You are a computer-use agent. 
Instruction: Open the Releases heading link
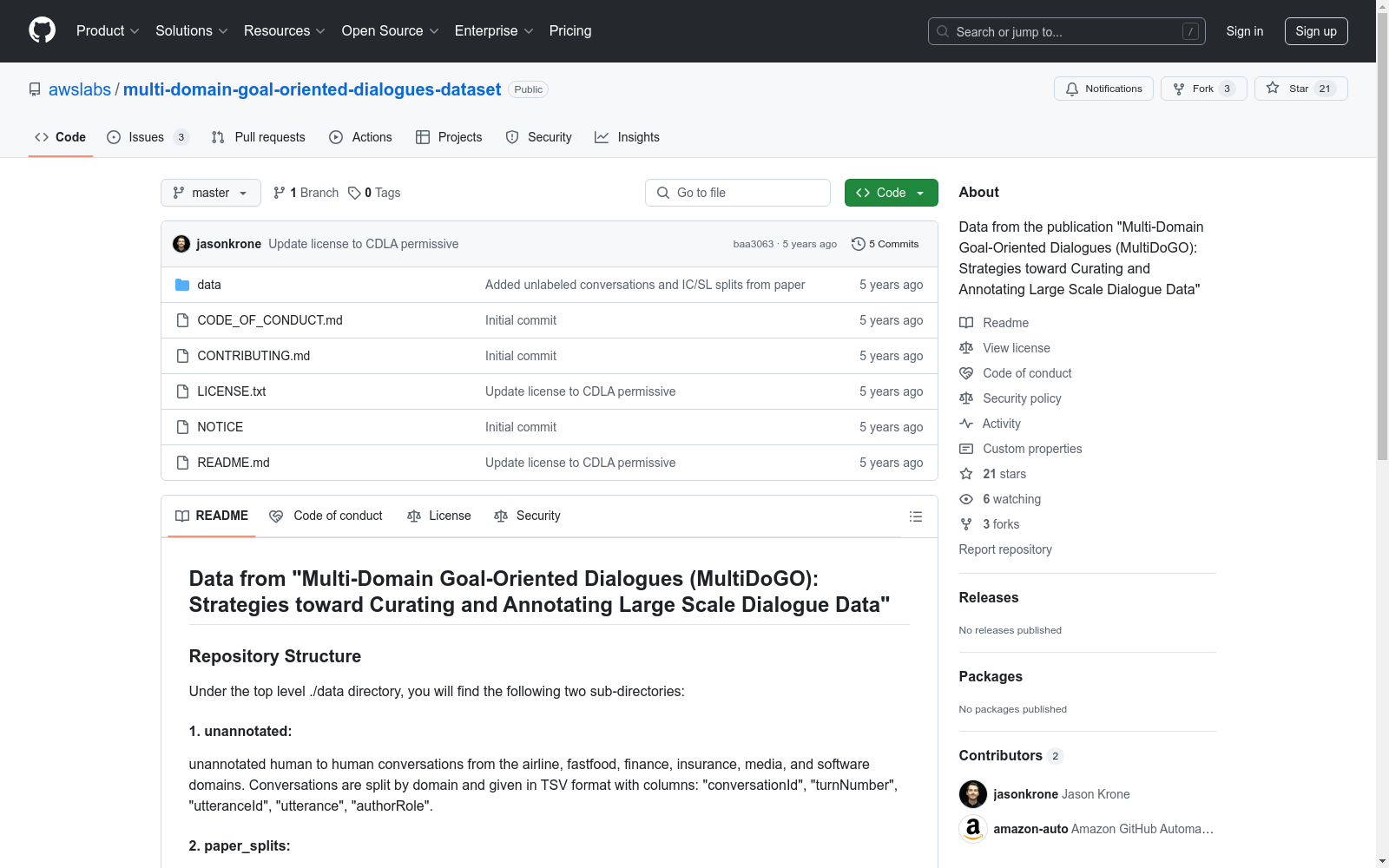pyautogui.click(x=989, y=597)
